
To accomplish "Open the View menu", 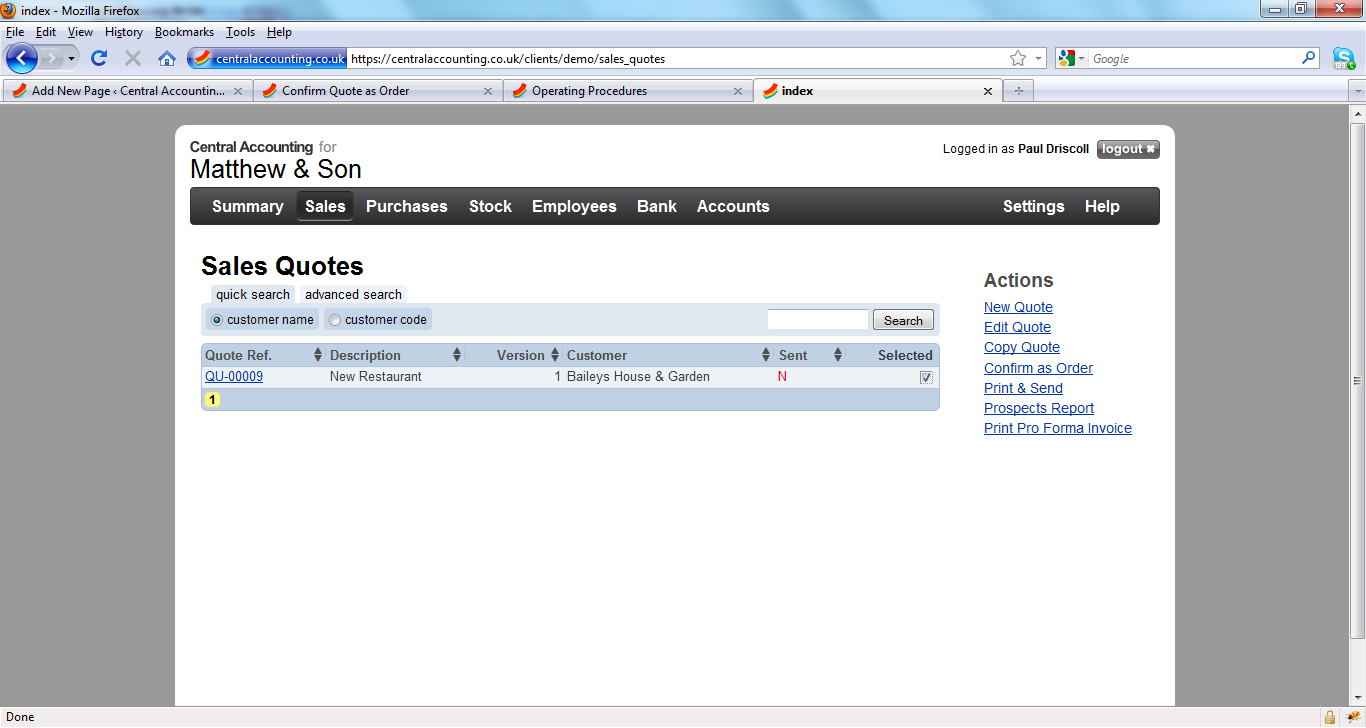I will coord(80,32).
